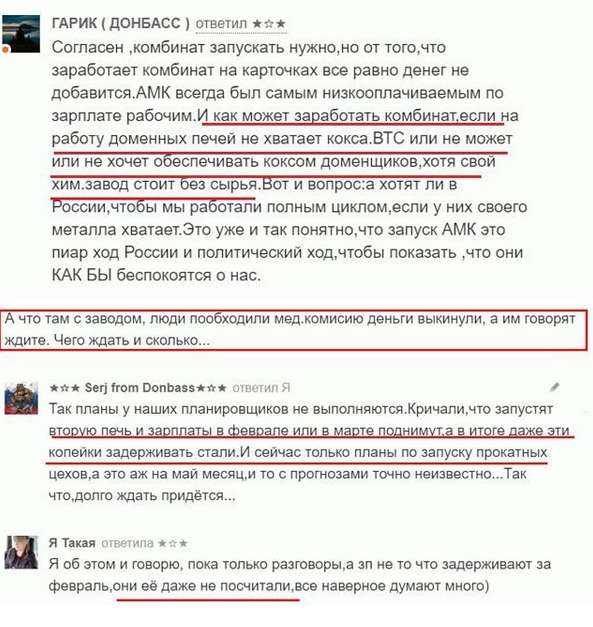Image resolution: width=593 pixels, height=627 pixels.
Task: Open ГАРИК ( ДОНБАСС ) profile avatar
Action: click(21, 34)
